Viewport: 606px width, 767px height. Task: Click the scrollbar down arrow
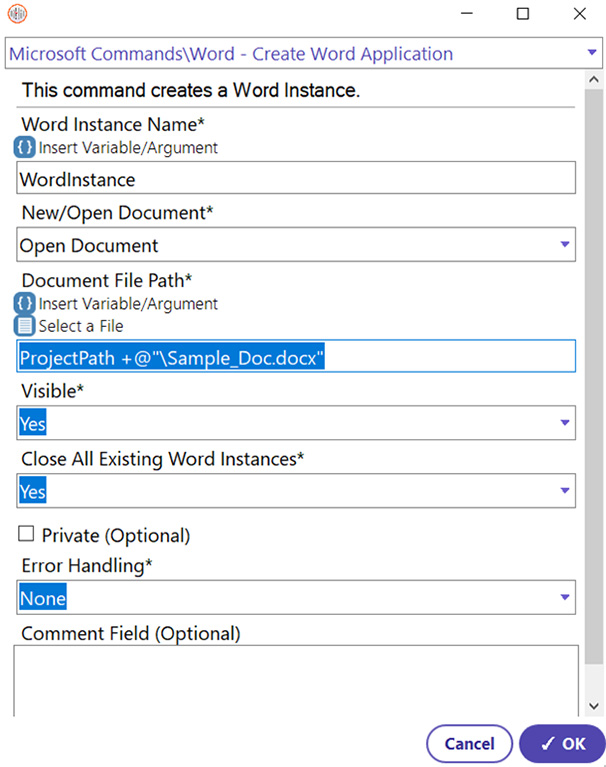click(594, 706)
